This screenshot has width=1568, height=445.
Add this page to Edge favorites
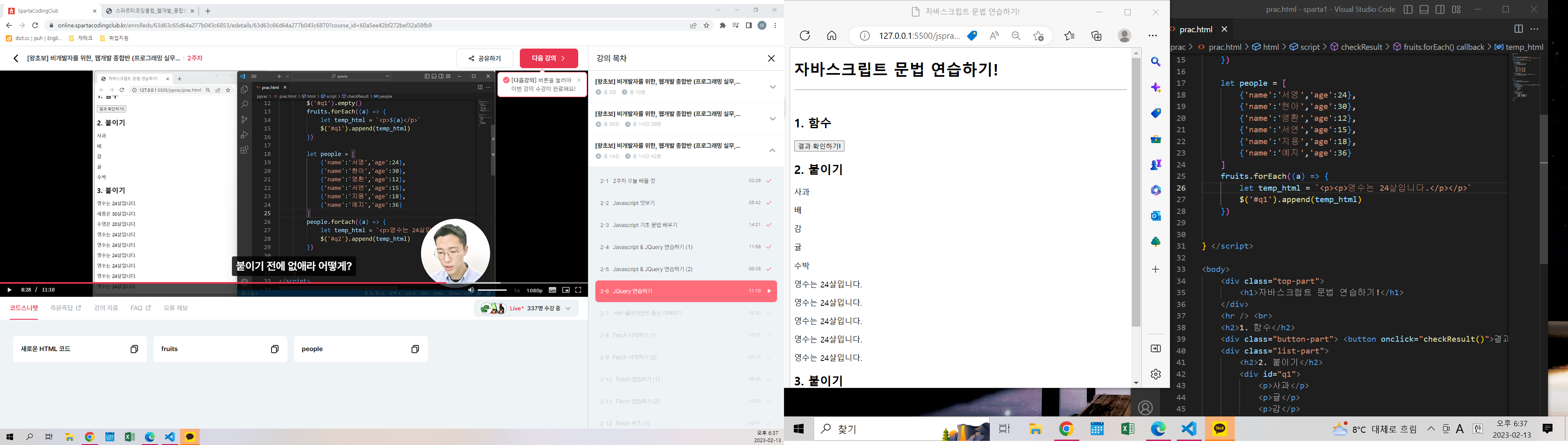click(x=1038, y=36)
